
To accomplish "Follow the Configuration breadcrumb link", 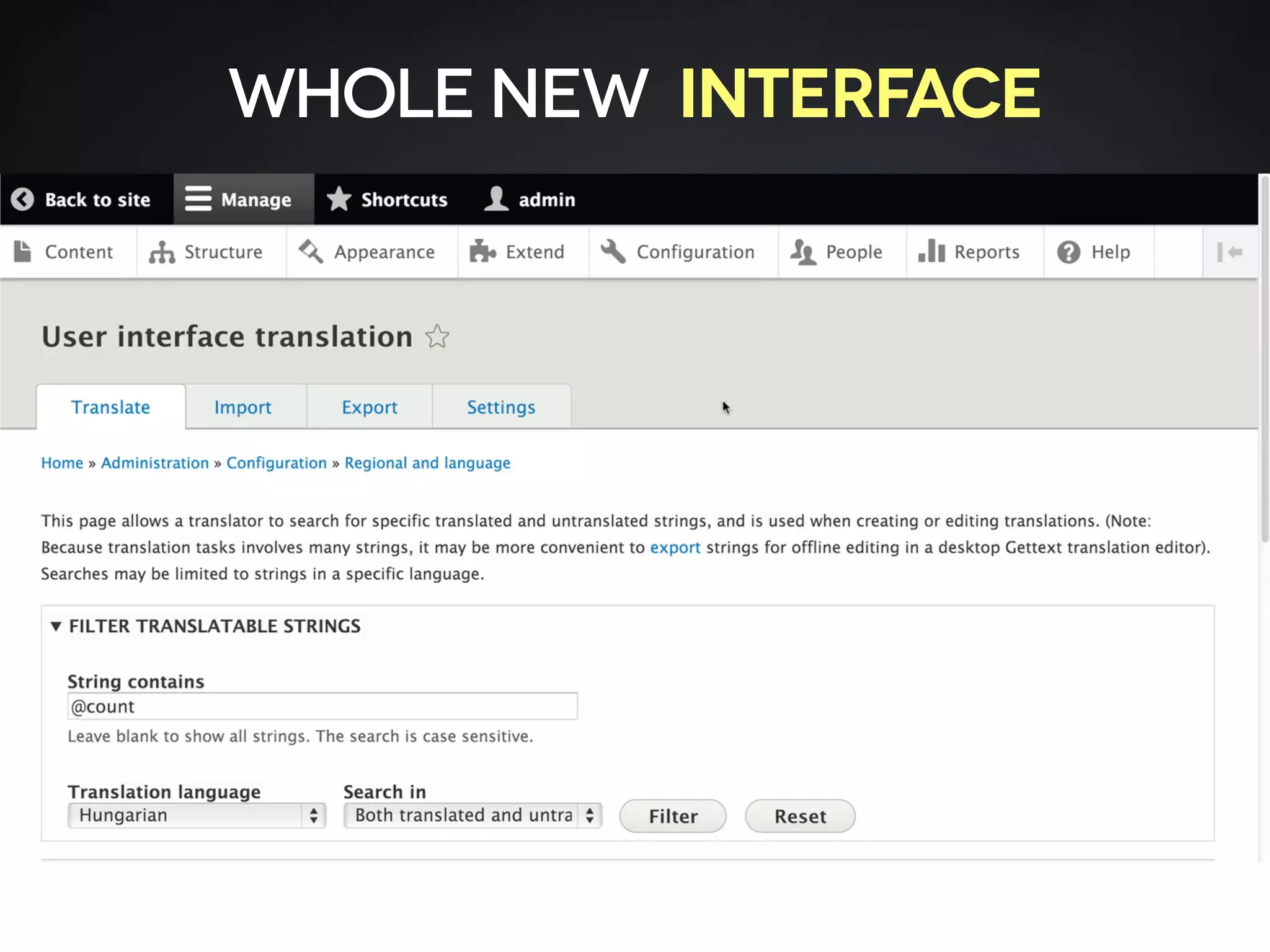I will 277,463.
